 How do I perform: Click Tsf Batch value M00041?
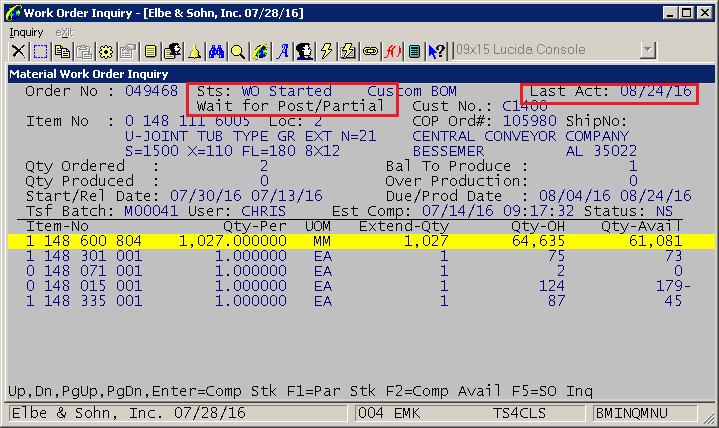(x=151, y=211)
